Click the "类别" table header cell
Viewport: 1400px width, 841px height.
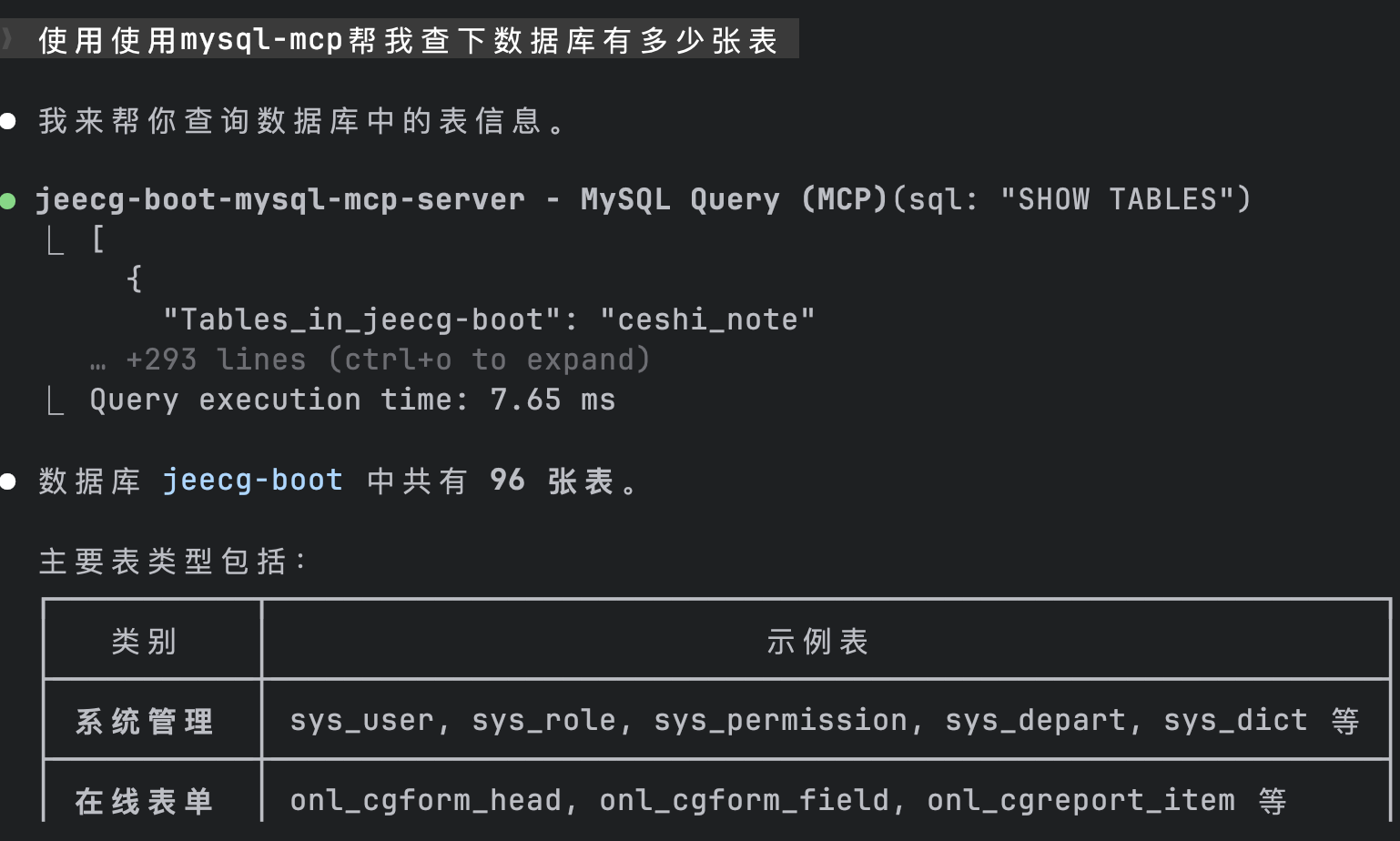[x=144, y=642]
